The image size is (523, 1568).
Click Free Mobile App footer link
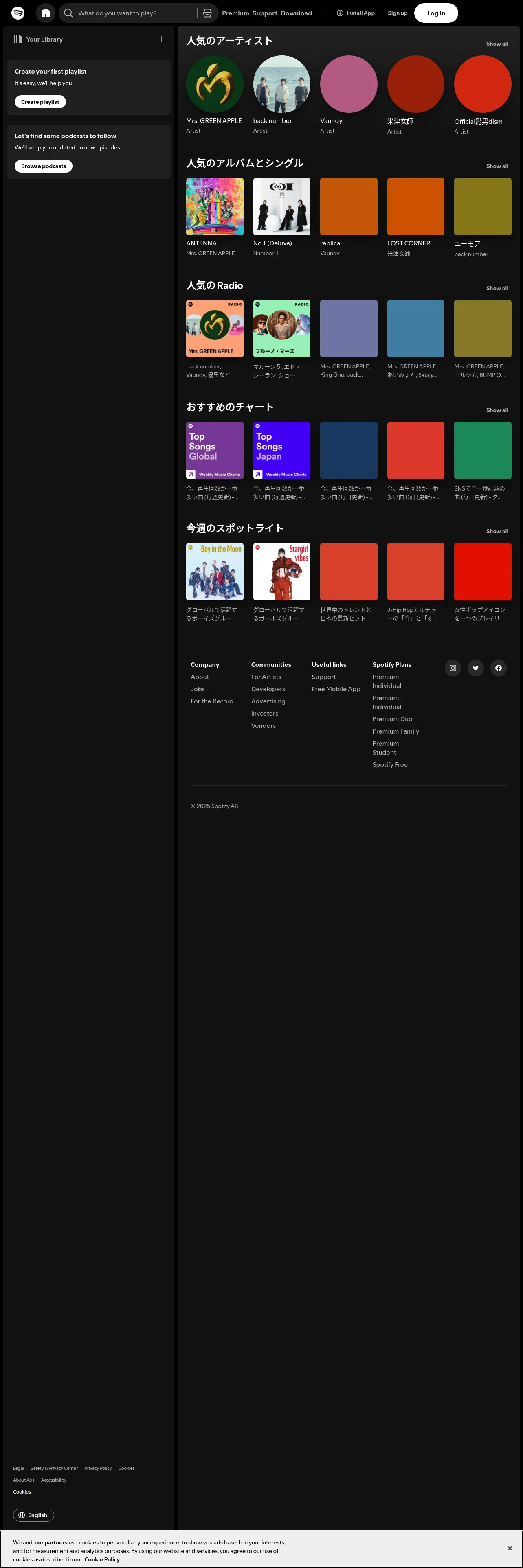pyautogui.click(x=336, y=689)
